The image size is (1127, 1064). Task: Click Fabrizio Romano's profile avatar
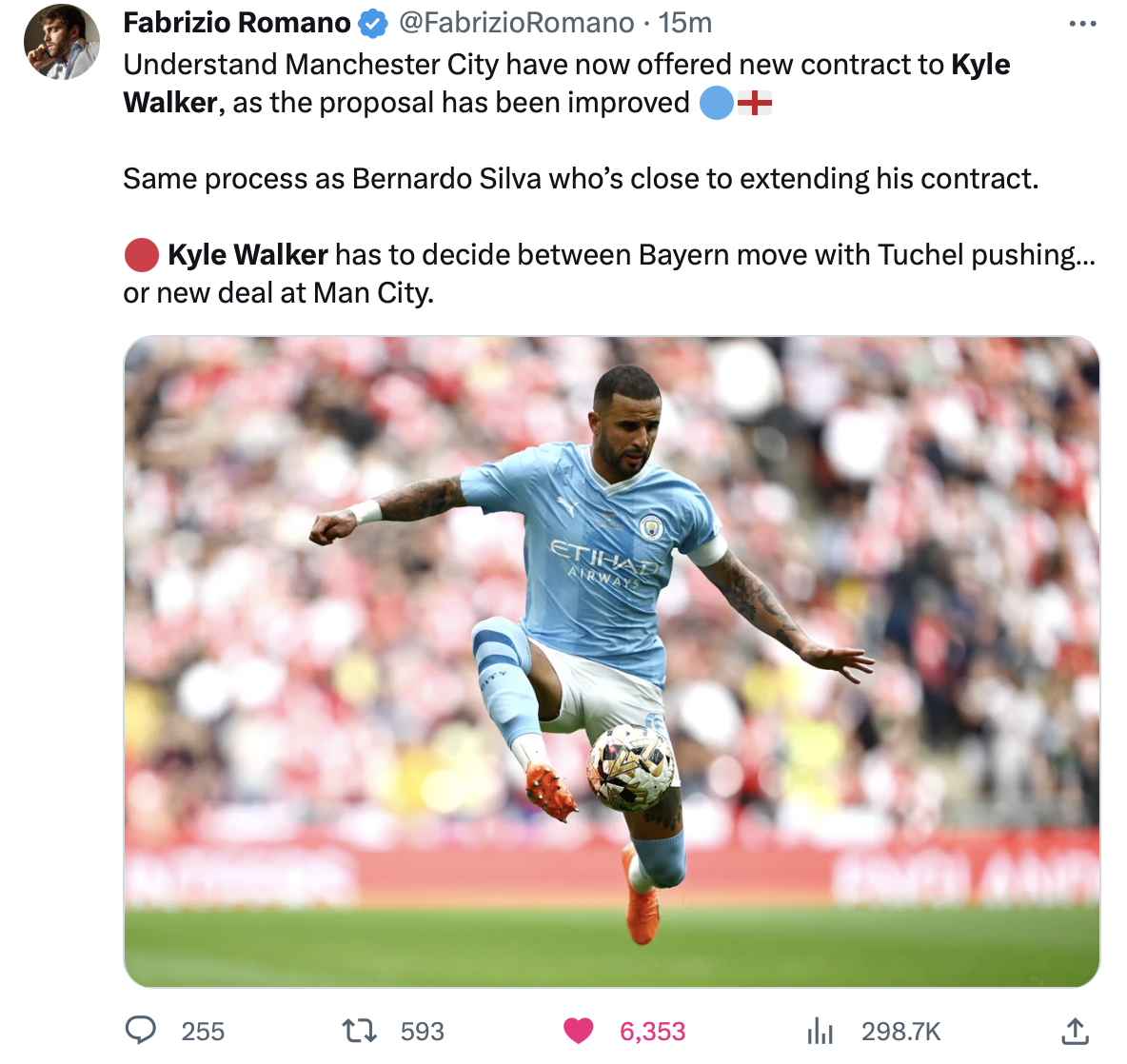(62, 43)
